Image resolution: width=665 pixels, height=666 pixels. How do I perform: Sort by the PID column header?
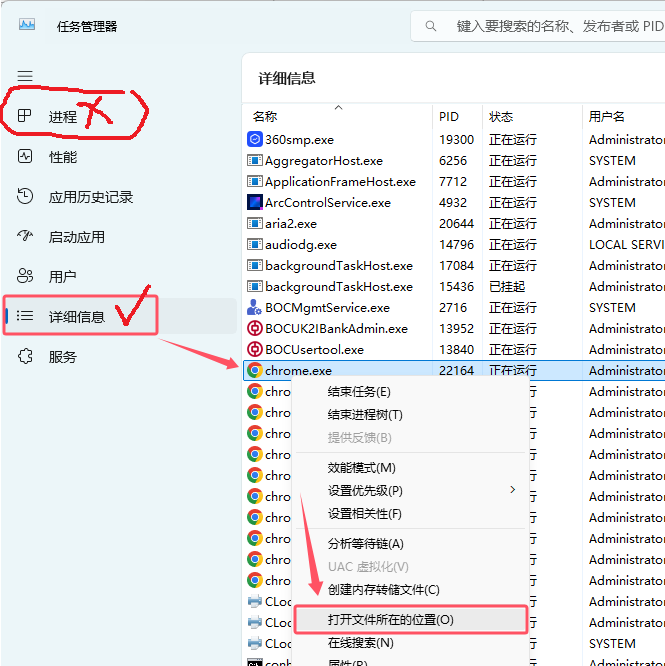449,117
